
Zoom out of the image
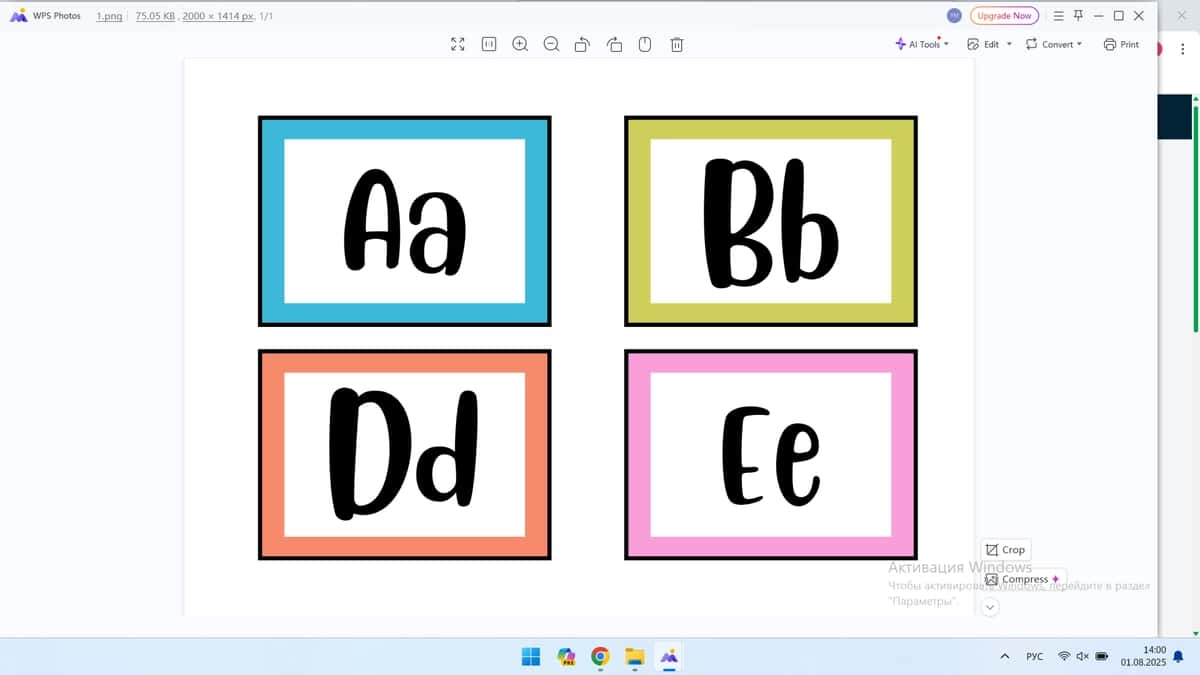click(x=551, y=44)
